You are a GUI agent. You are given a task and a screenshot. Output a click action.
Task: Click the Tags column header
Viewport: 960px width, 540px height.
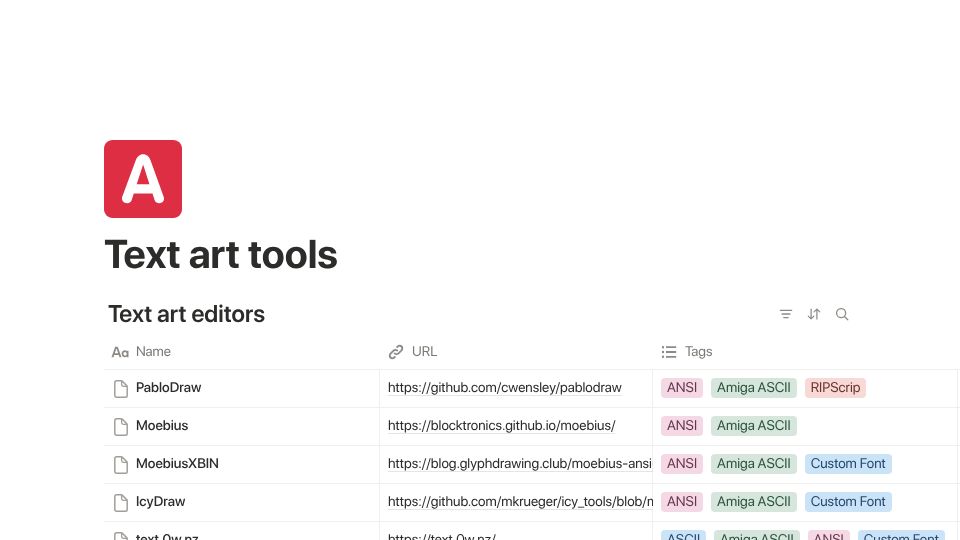click(x=687, y=351)
